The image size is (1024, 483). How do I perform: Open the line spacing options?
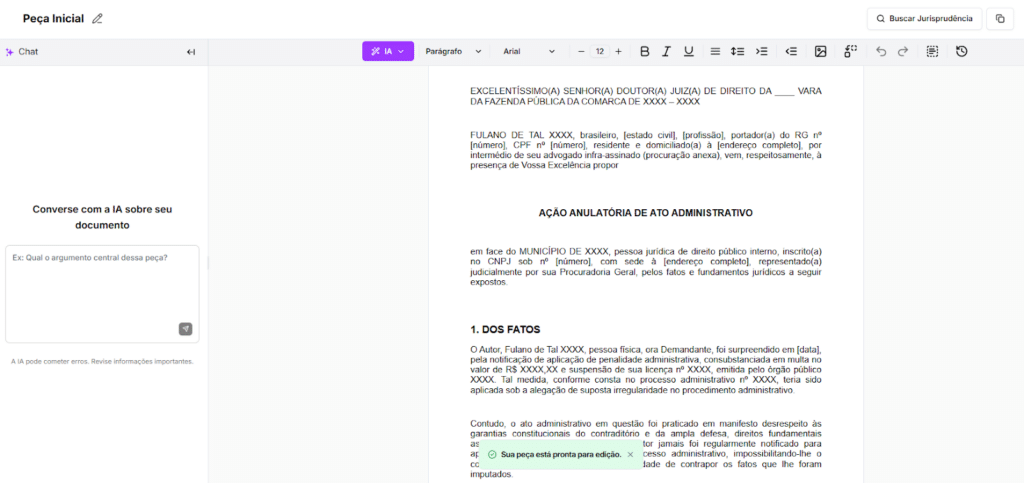pos(737,51)
